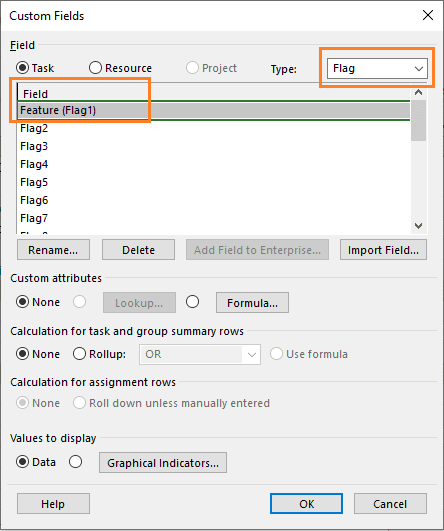Open the Import Field dialog
444x531 pixels.
point(383,250)
